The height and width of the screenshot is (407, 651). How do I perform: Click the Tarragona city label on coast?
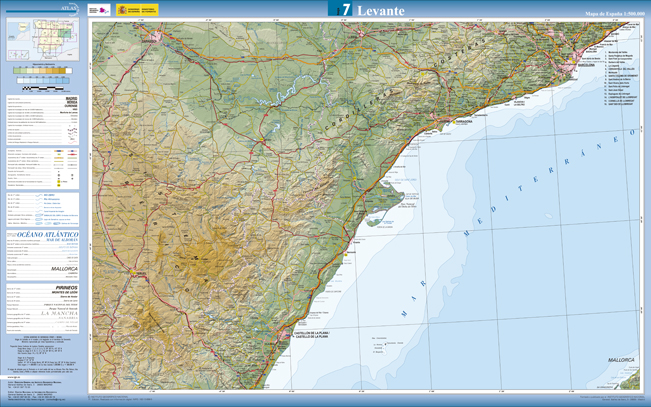point(462,121)
